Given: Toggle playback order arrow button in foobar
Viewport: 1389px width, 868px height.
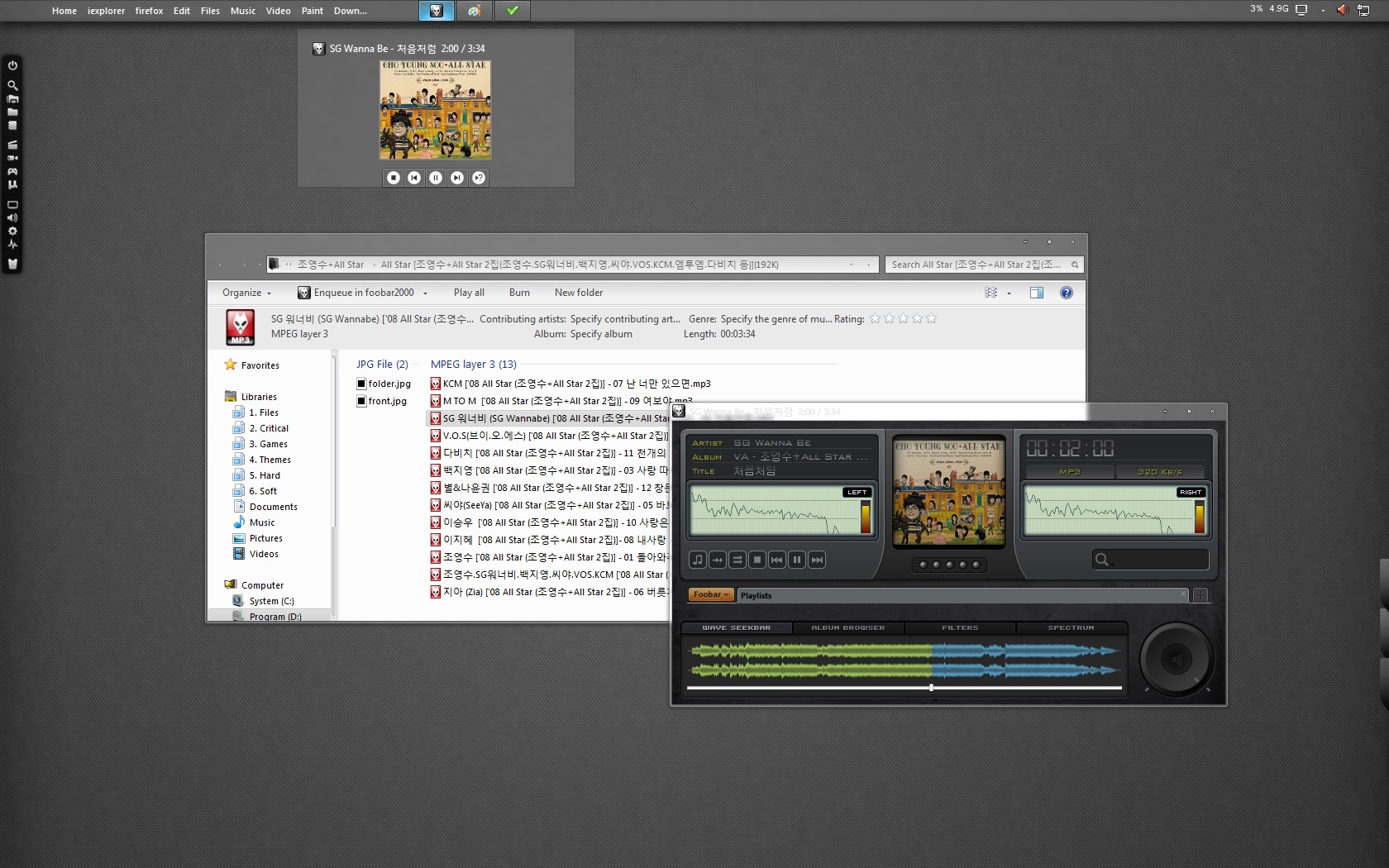Looking at the screenshot, I should click(x=718, y=560).
